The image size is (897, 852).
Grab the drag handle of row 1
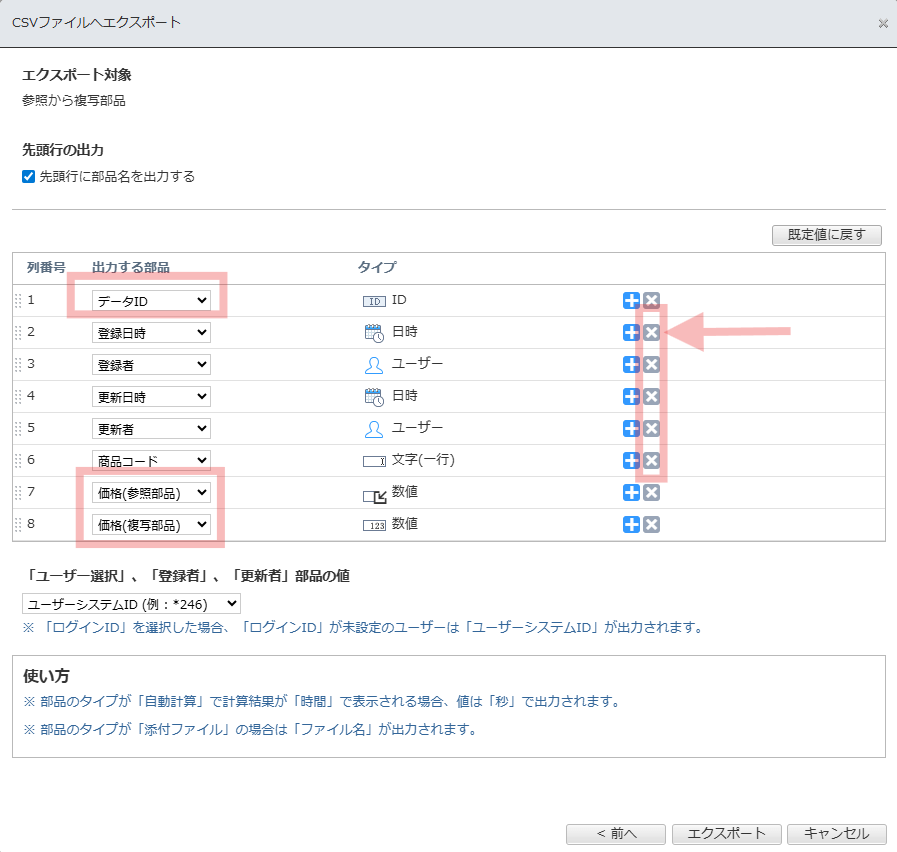[x=18, y=300]
